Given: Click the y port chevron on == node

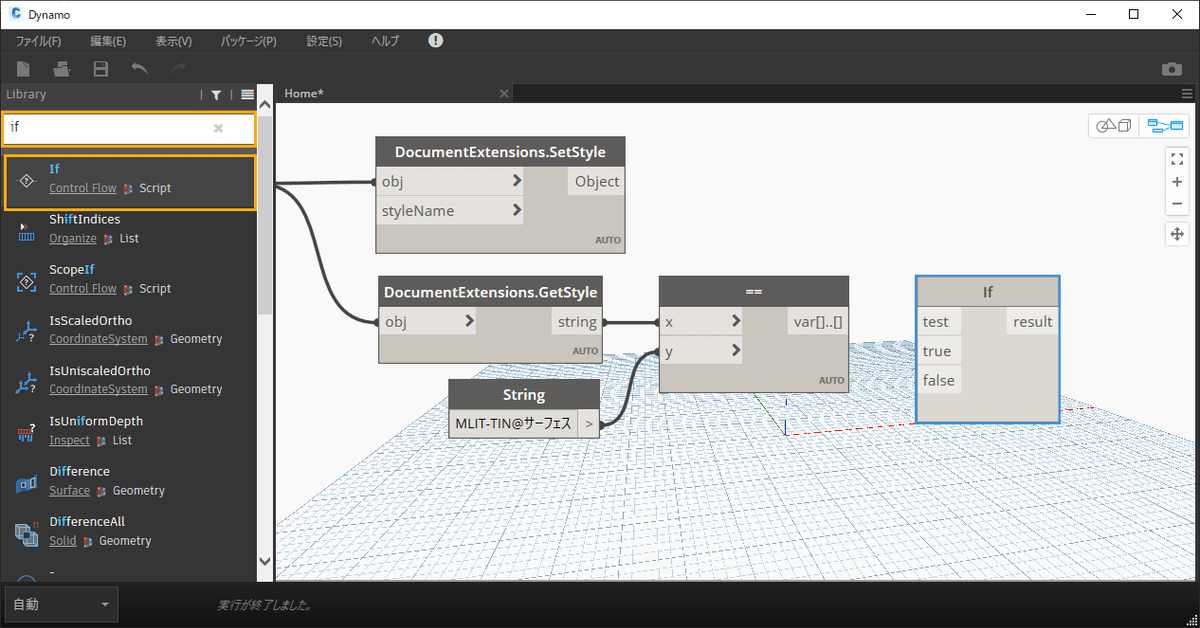Looking at the screenshot, I should coord(735,350).
